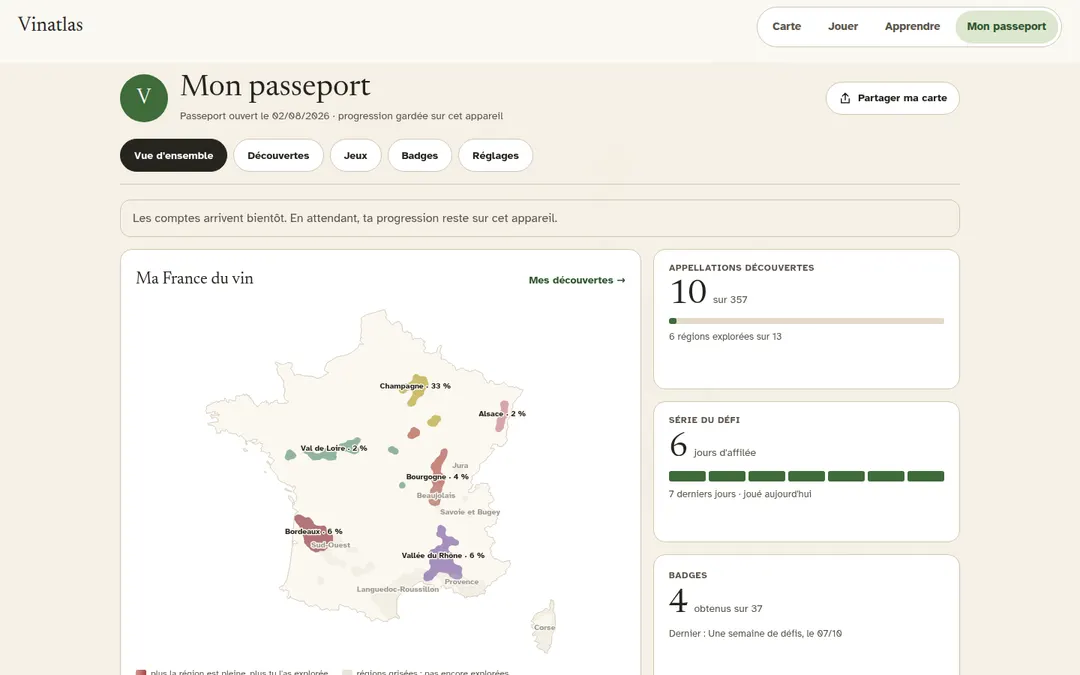Open the Carte navigation item

[786, 26]
